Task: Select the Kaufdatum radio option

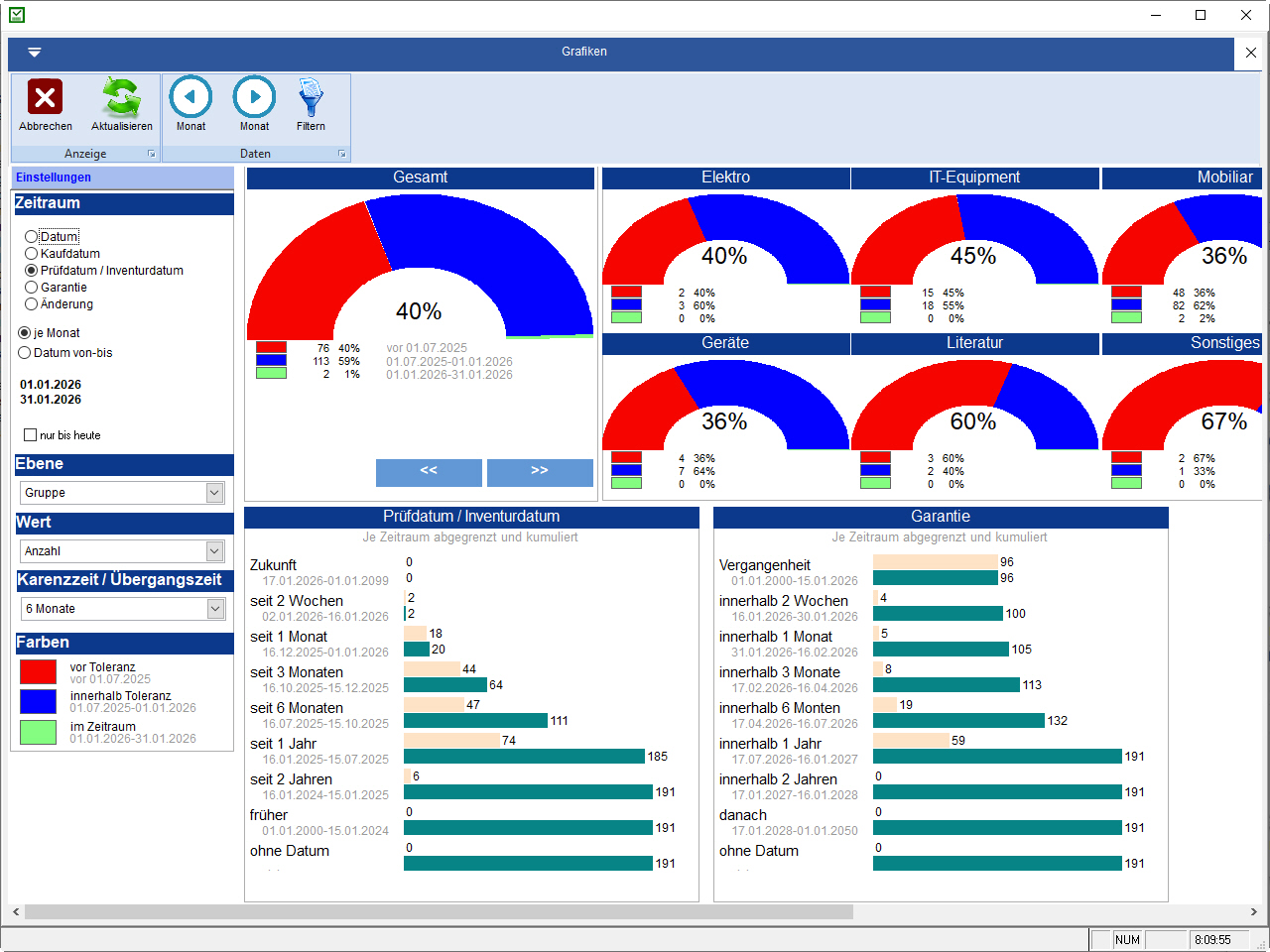Action: point(32,254)
